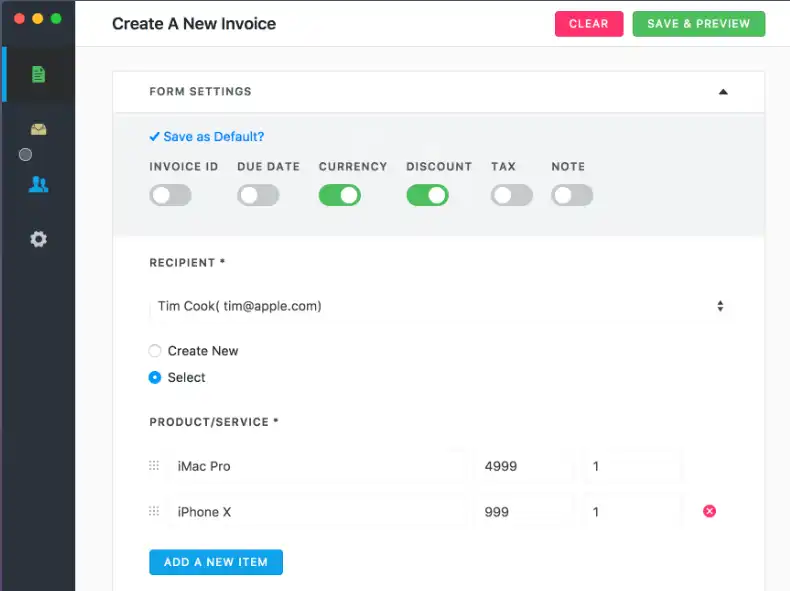Turn off the Currency toggle
This screenshot has width=790, height=591.
340,195
